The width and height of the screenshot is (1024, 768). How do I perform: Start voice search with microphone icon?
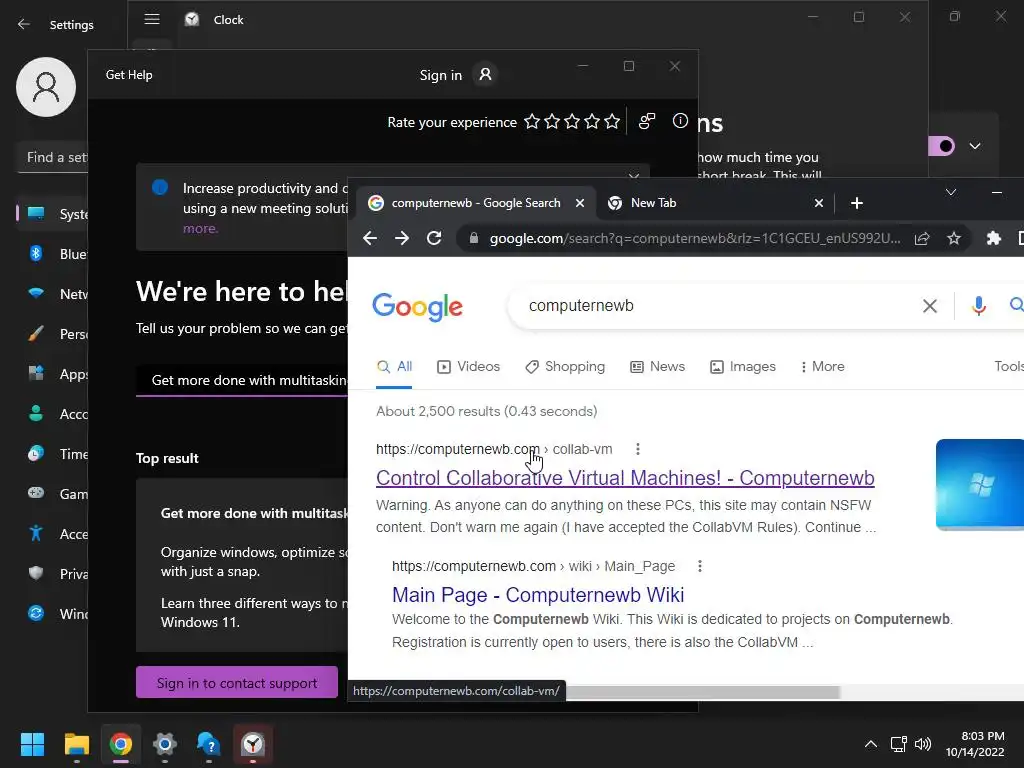[x=978, y=306]
